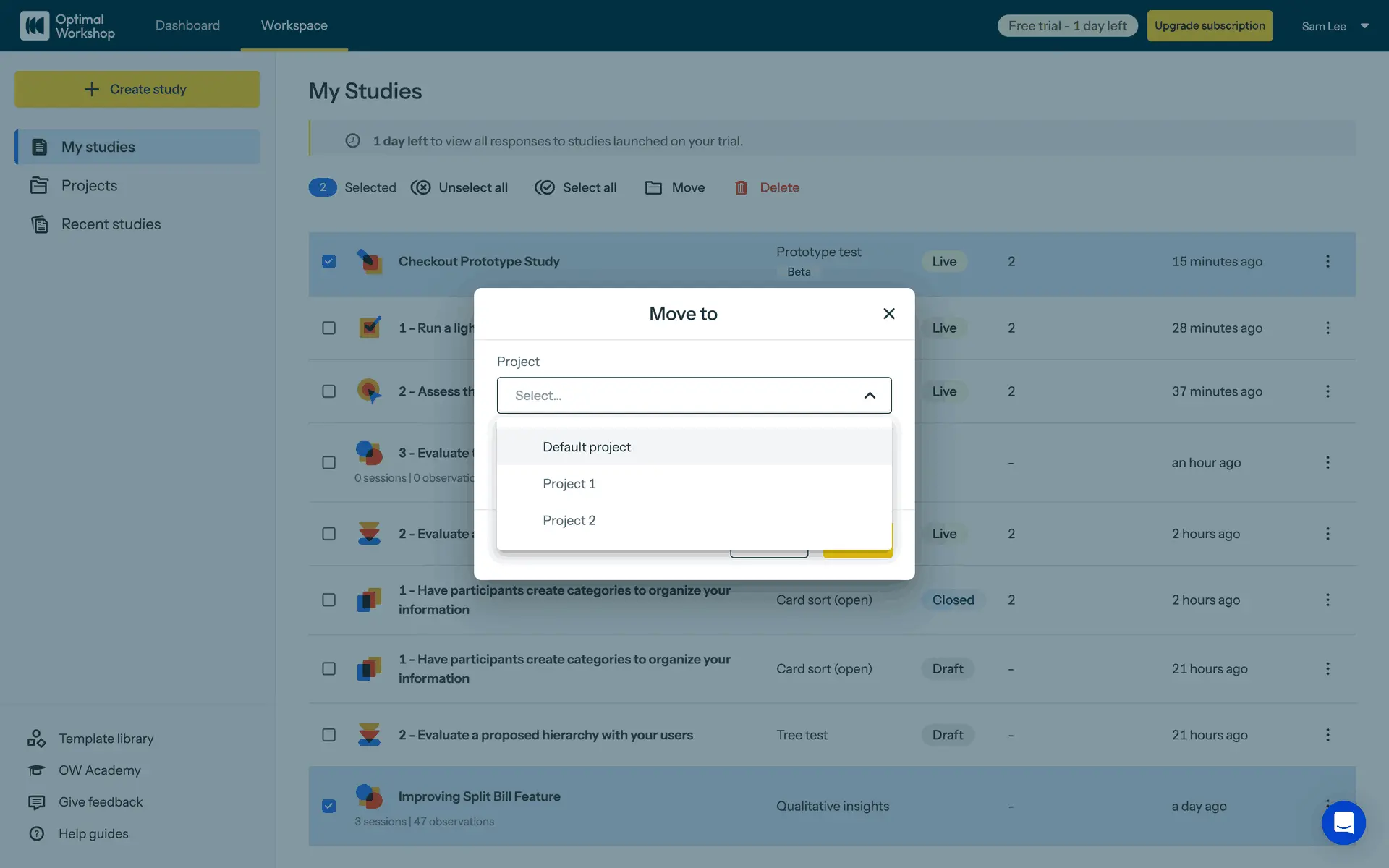This screenshot has height=868, width=1389.
Task: Choose Project 1 from the list
Action: click(569, 484)
